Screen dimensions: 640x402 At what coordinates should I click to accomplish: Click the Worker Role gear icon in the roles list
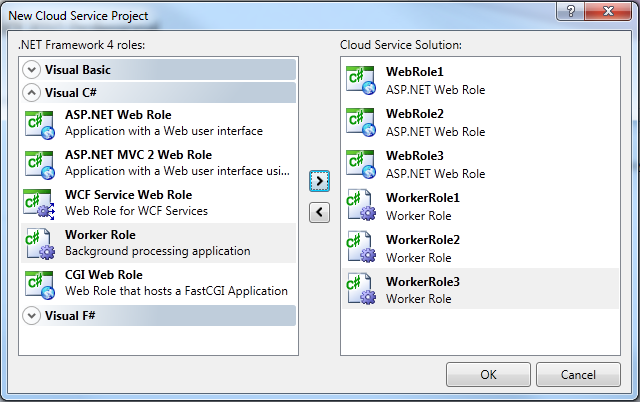[x=39, y=242]
